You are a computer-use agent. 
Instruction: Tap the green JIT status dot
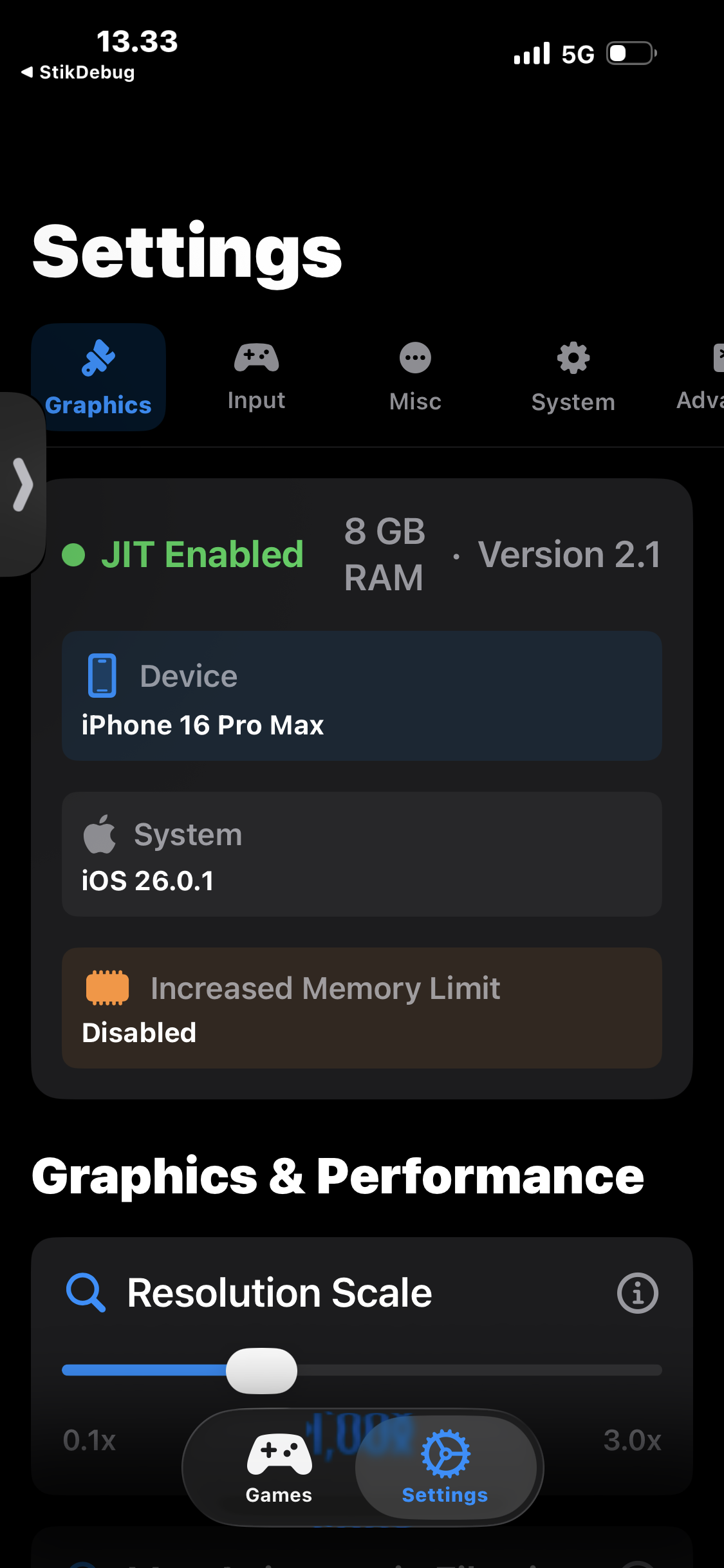coord(73,555)
